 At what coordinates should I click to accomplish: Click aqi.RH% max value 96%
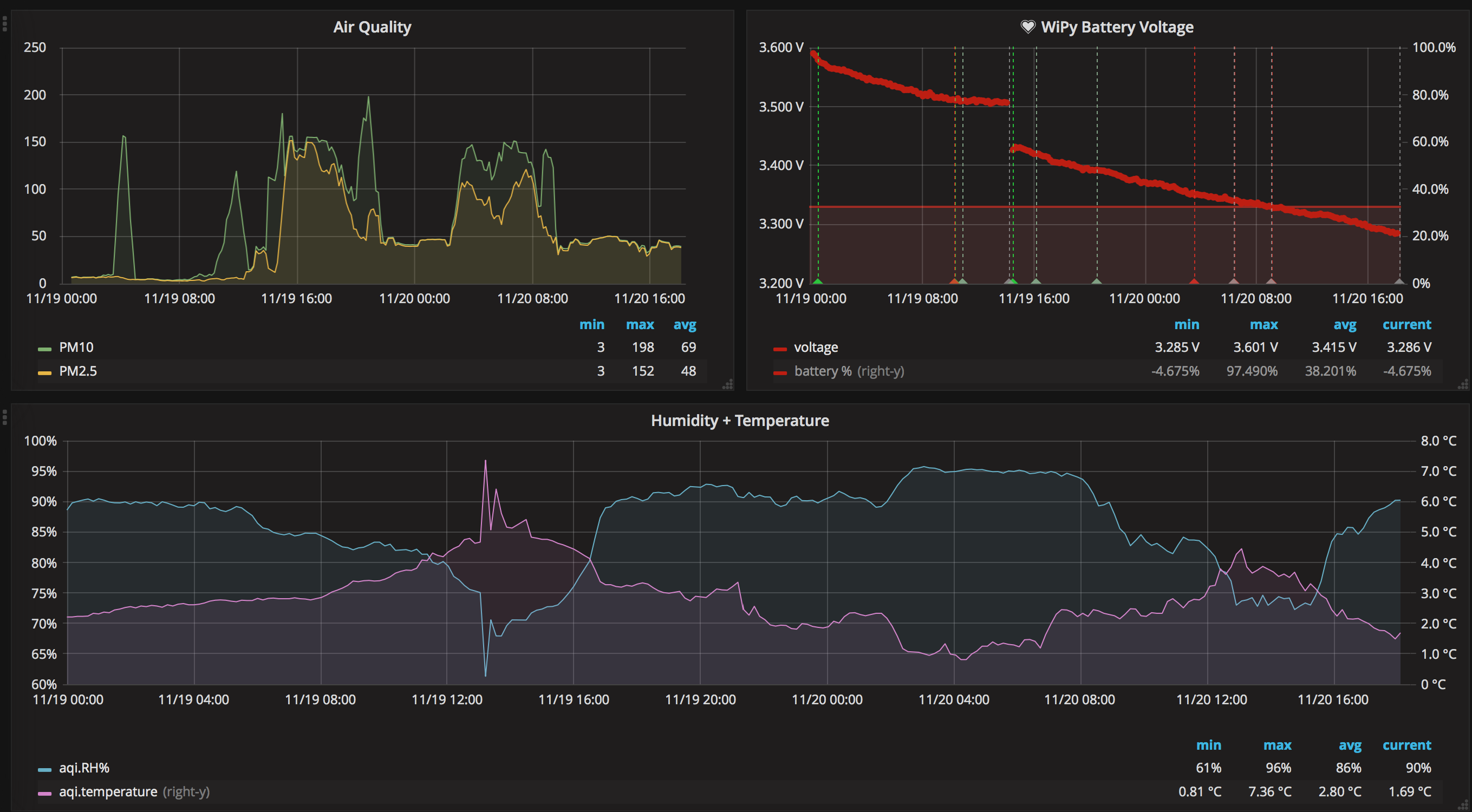1278,768
